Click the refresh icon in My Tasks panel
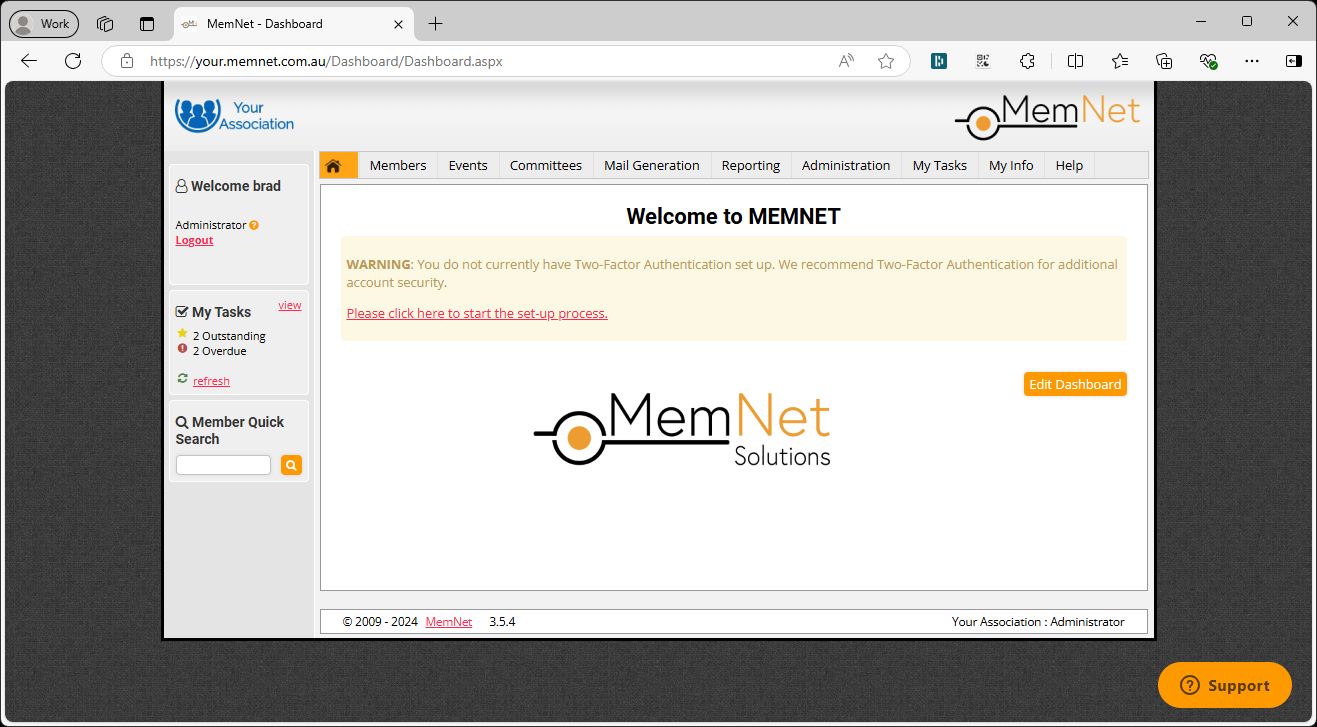 coord(183,380)
